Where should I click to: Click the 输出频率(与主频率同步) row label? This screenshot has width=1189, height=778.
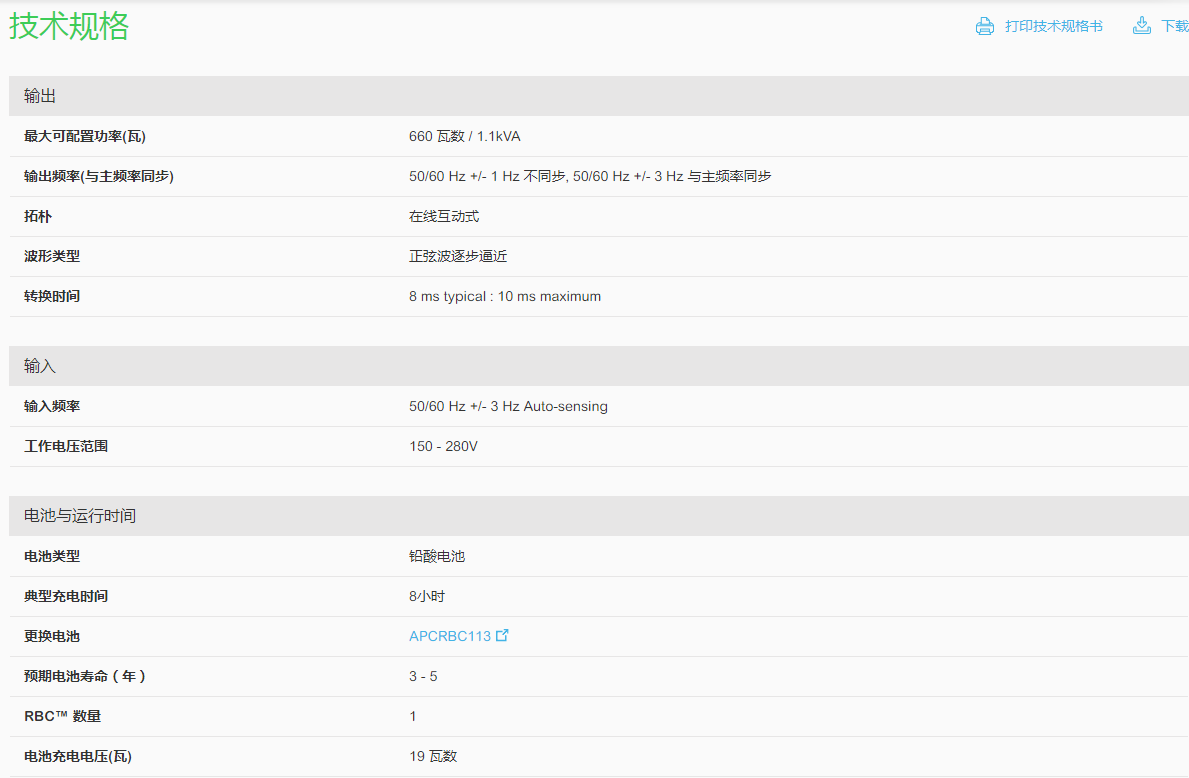pos(99,176)
